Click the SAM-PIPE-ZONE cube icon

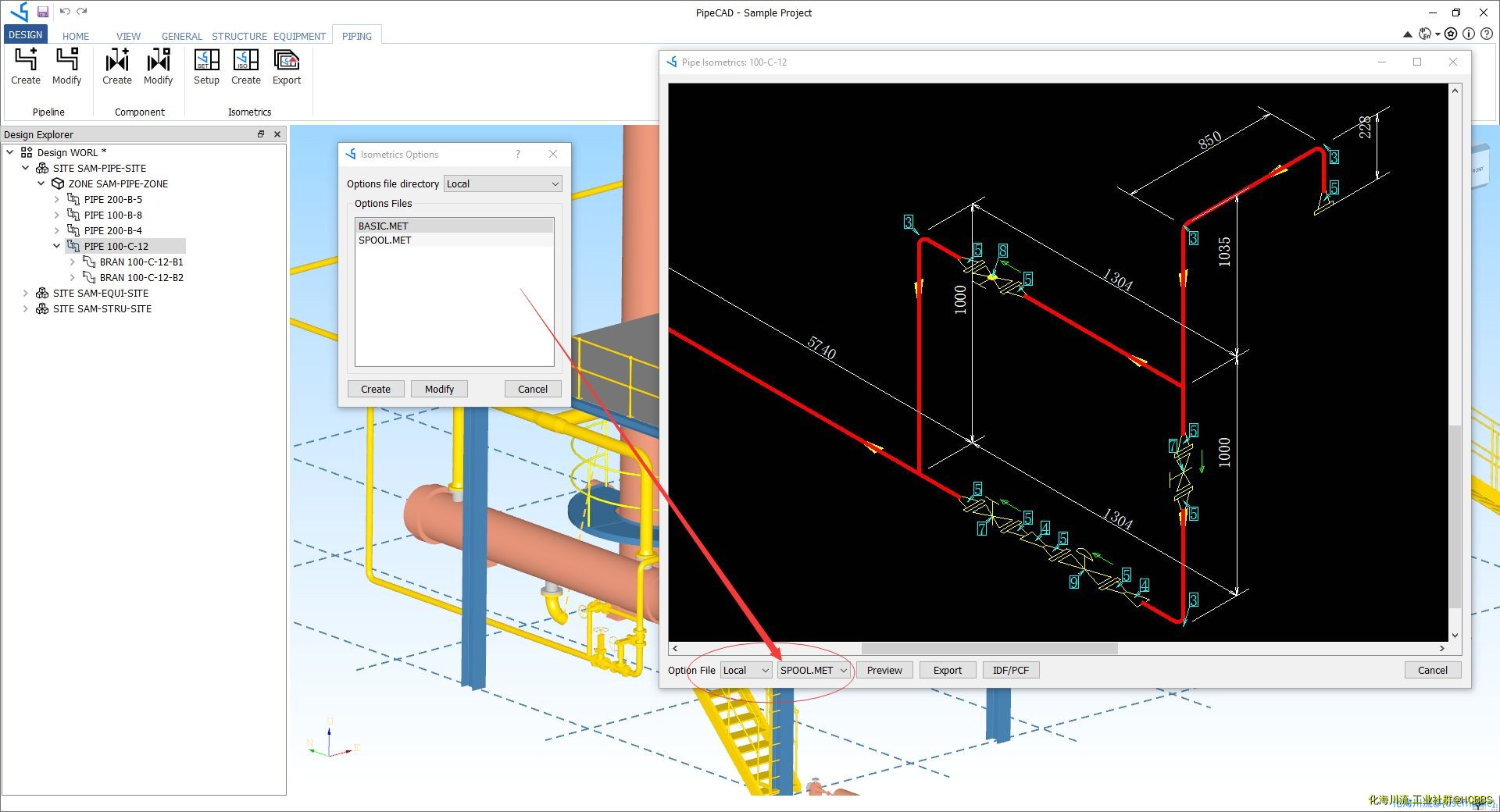point(58,183)
